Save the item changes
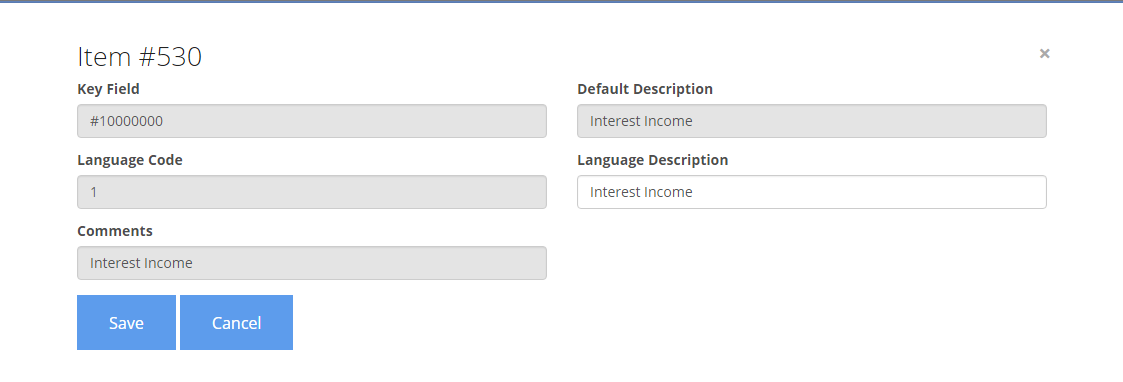Image resolution: width=1123 pixels, height=382 pixels. [126, 323]
